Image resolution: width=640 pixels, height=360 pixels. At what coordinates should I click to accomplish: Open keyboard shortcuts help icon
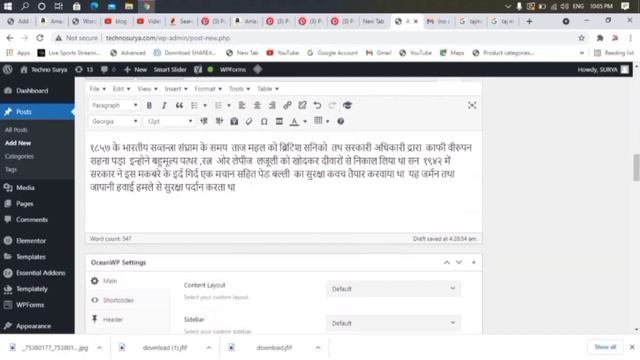(x=340, y=121)
